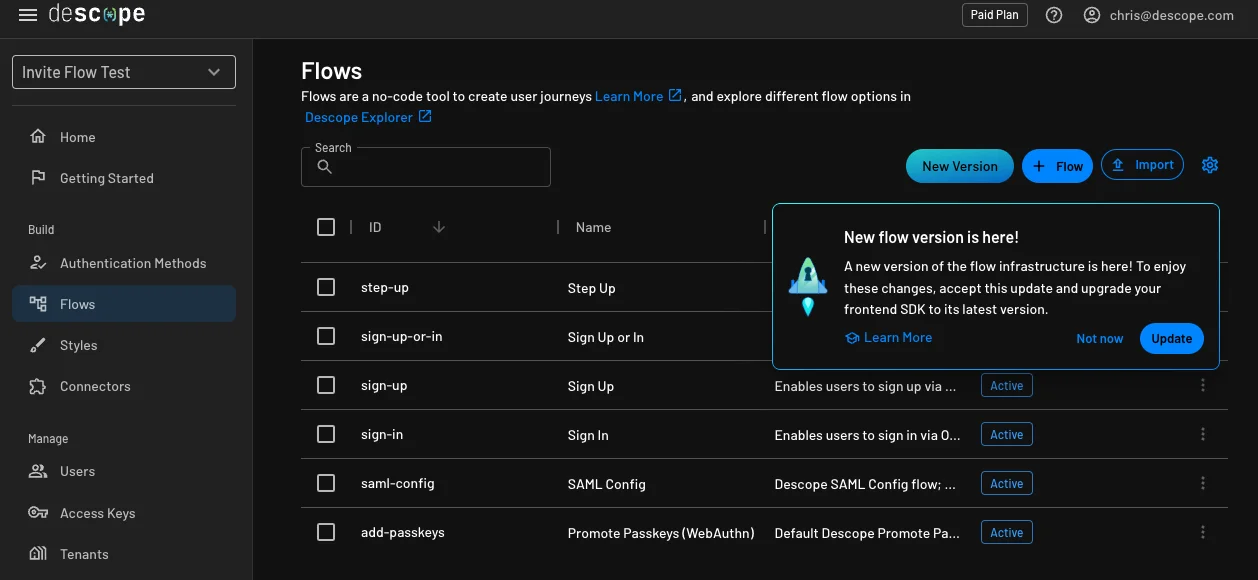Click into the Search flows field
This screenshot has height=580, width=1258.
(426, 167)
